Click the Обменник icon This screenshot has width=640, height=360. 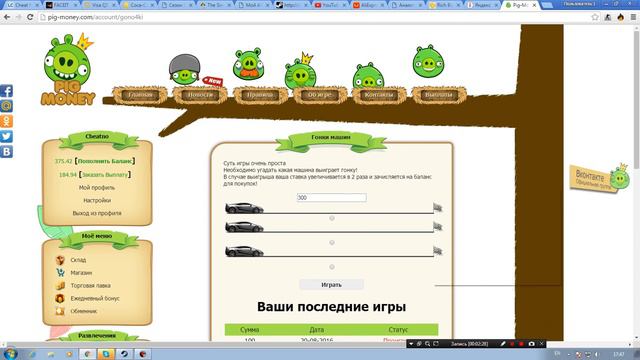coord(60,311)
